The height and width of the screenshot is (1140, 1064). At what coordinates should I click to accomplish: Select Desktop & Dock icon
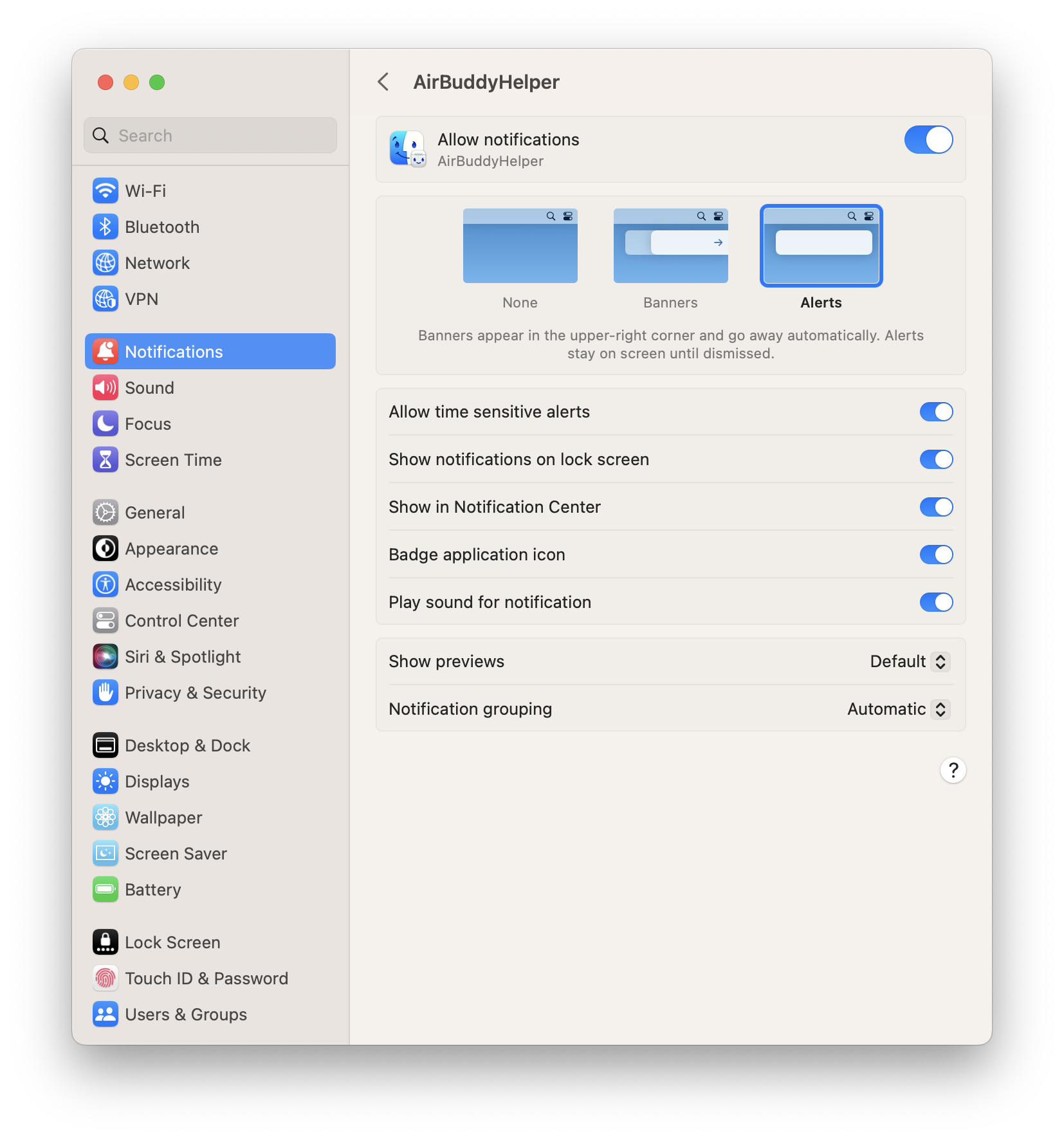click(105, 745)
